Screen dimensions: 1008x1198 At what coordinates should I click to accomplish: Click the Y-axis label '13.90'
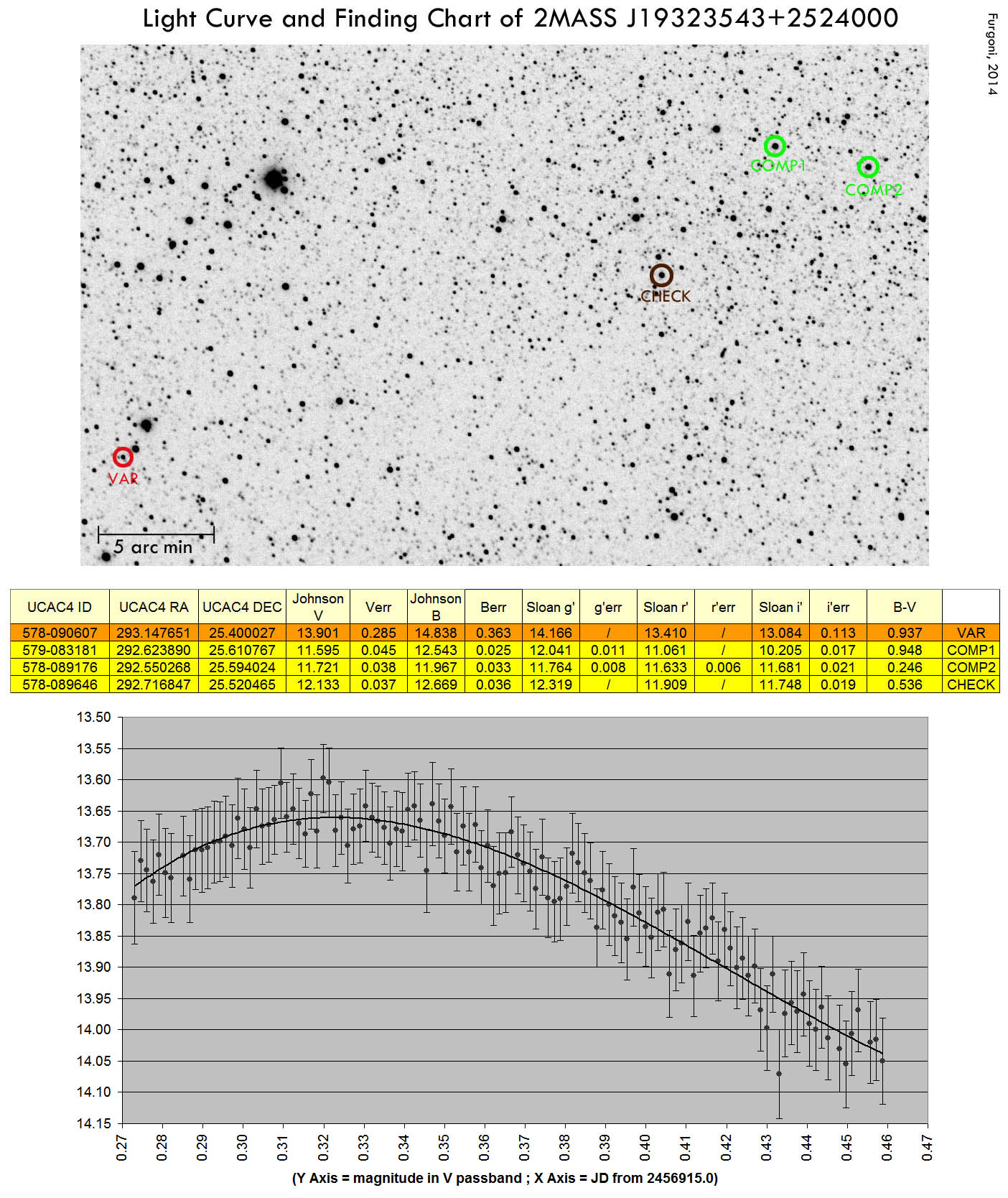(x=93, y=967)
